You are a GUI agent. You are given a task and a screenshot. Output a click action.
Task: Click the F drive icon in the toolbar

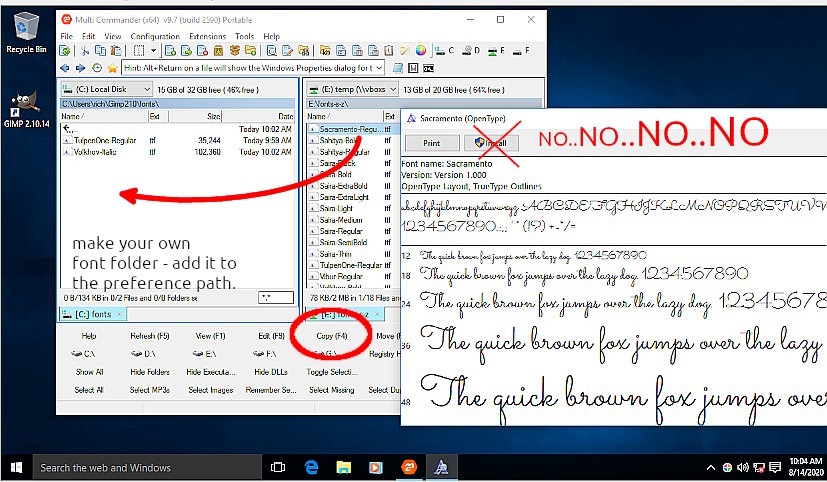click(521, 51)
